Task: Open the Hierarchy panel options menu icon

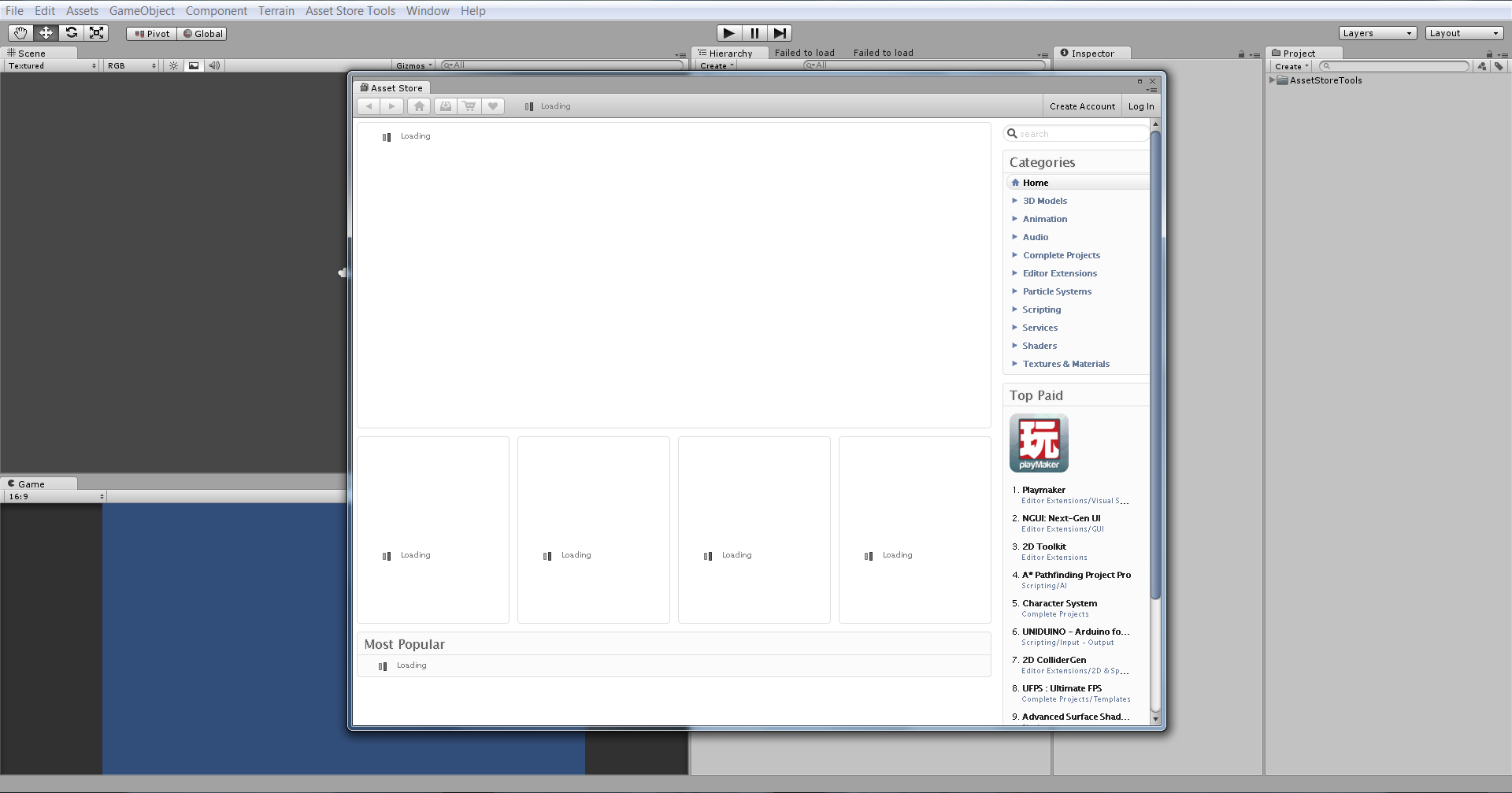Action: tap(1043, 55)
